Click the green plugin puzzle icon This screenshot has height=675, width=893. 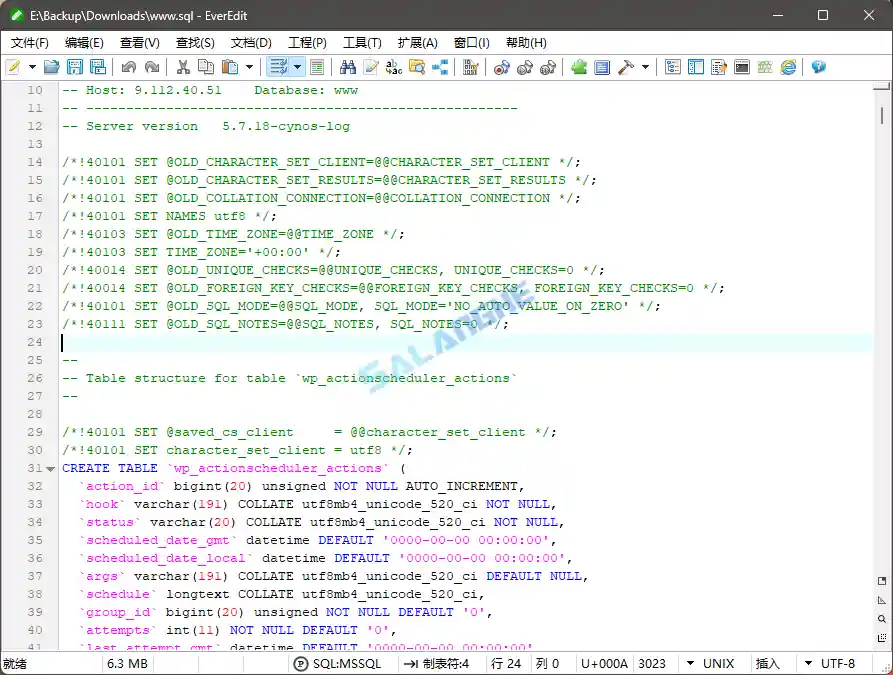point(579,67)
